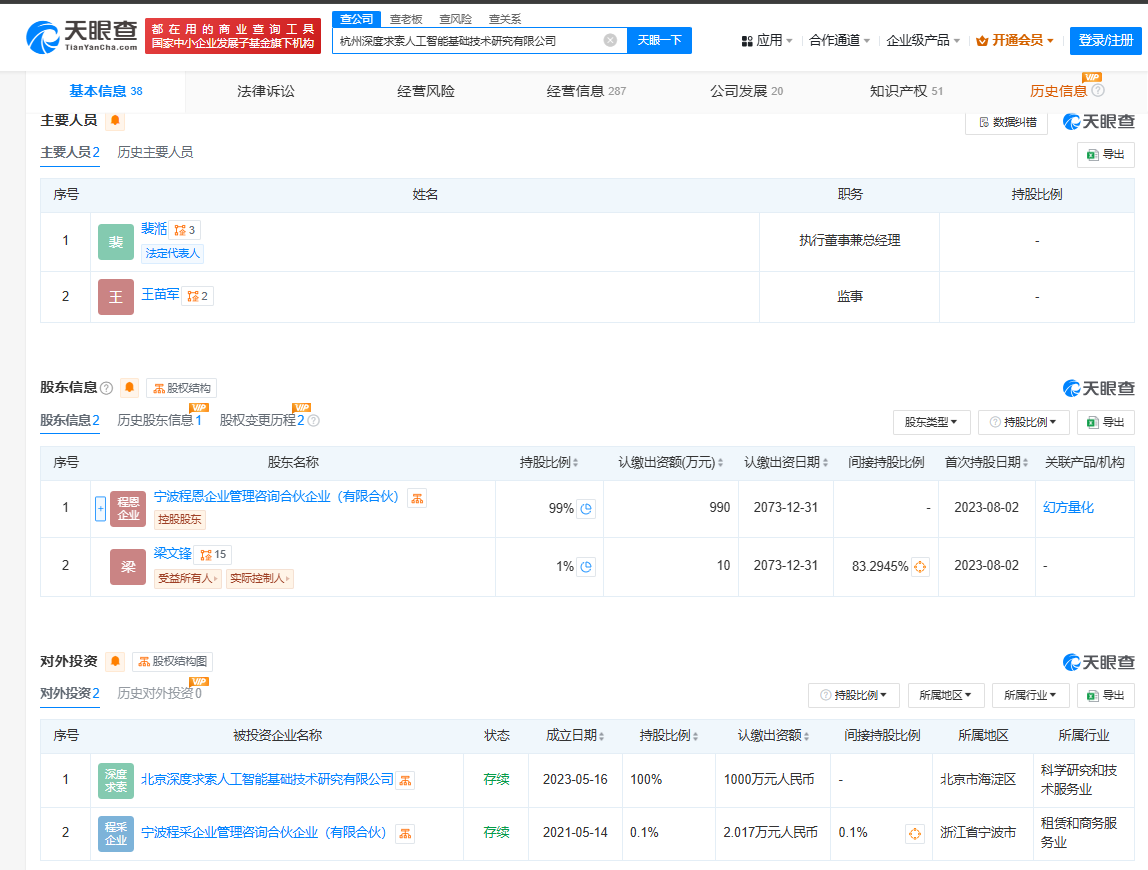1148x870 pixels.
Task: Switch to the 法律诉讼 tab
Action: click(266, 92)
